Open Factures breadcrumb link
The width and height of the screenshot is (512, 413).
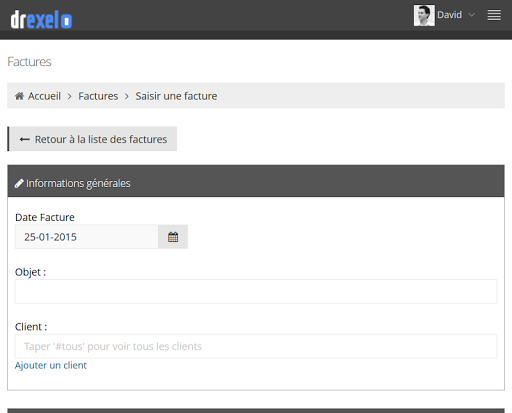pos(98,96)
